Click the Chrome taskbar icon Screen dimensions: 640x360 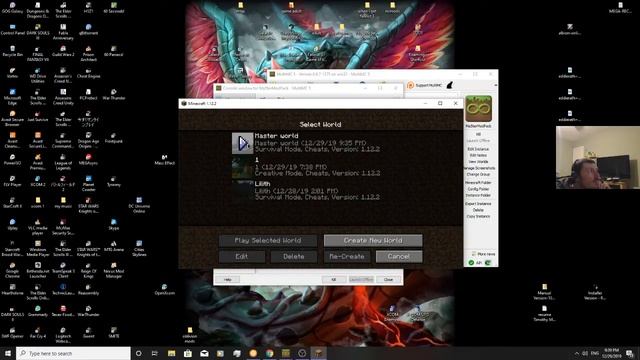pos(269,353)
